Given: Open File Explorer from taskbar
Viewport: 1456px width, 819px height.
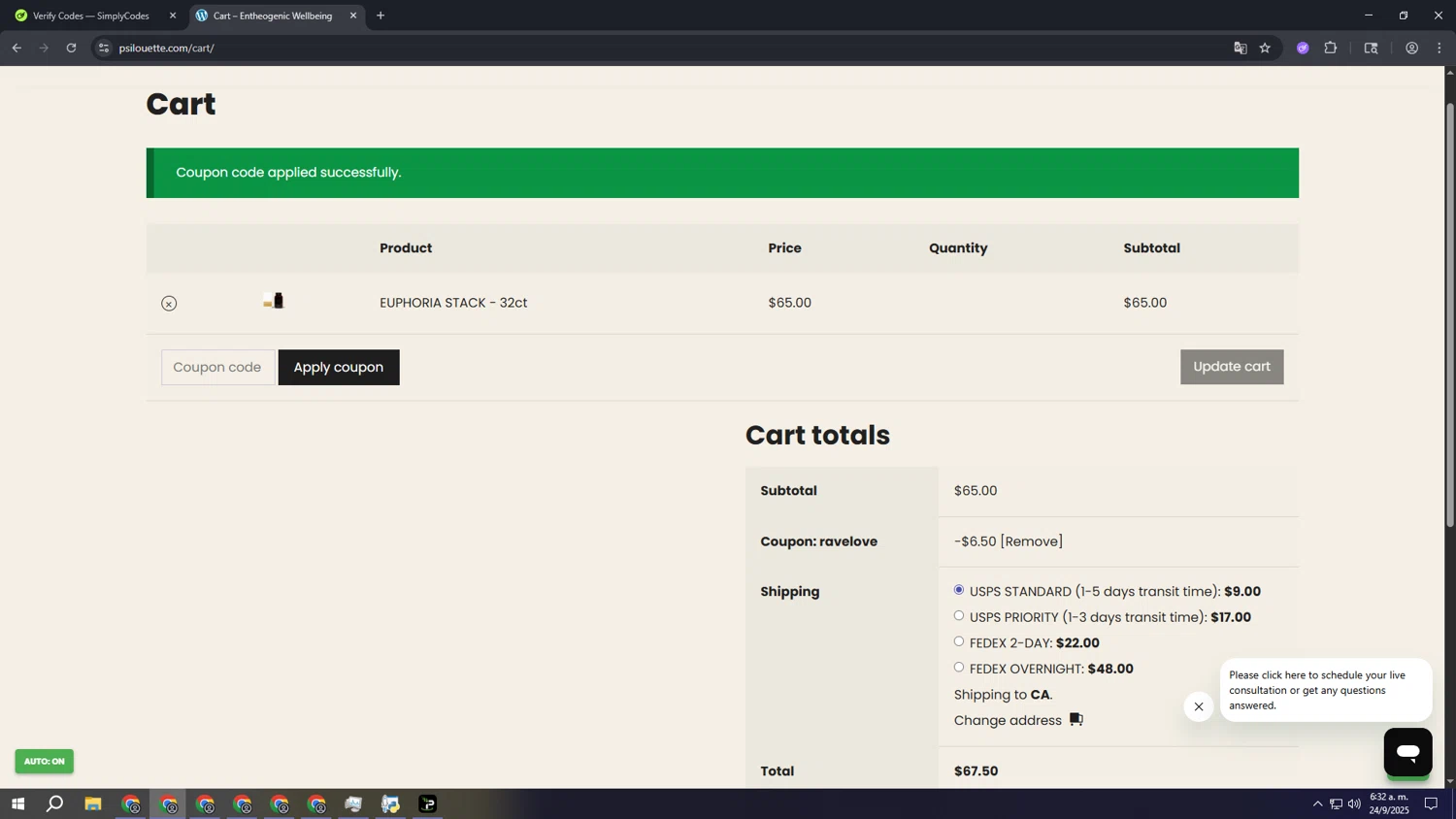Looking at the screenshot, I should click(x=93, y=803).
